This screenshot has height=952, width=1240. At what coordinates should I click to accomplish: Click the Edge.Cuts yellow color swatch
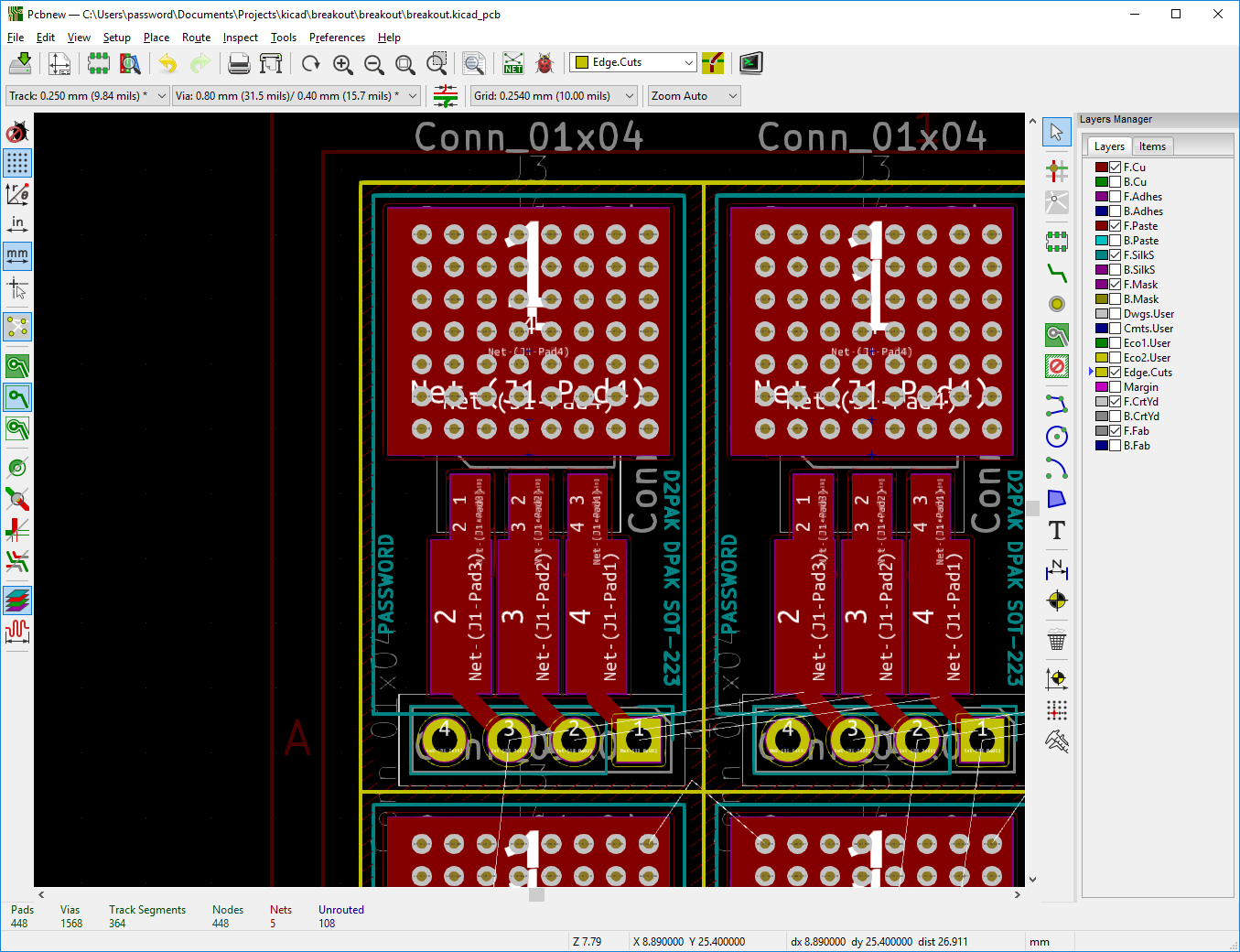1102,373
